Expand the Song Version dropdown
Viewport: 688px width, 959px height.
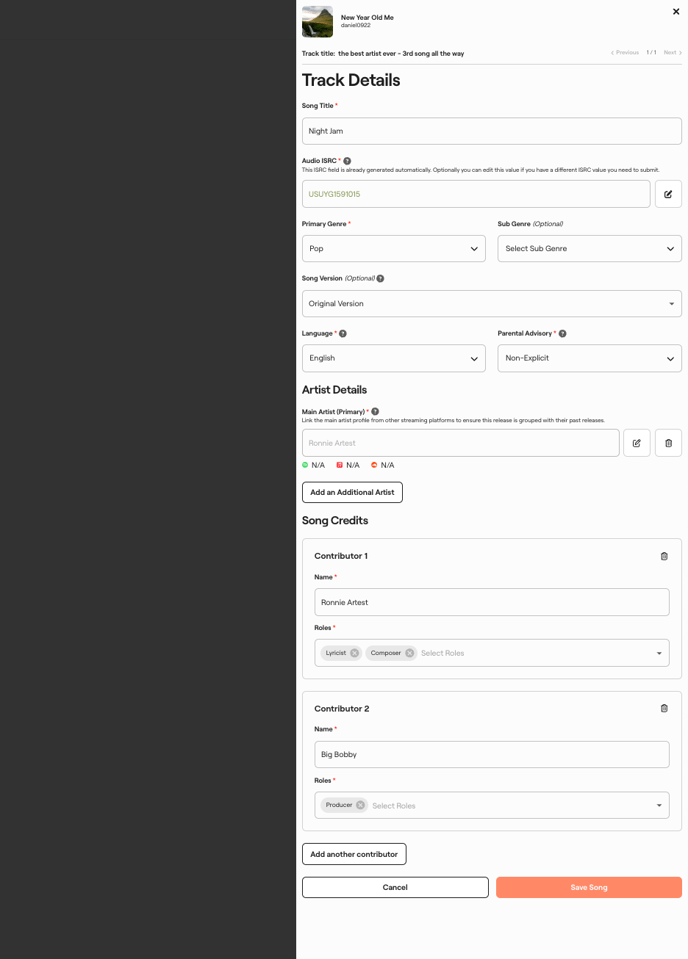pyautogui.click(x=491, y=304)
